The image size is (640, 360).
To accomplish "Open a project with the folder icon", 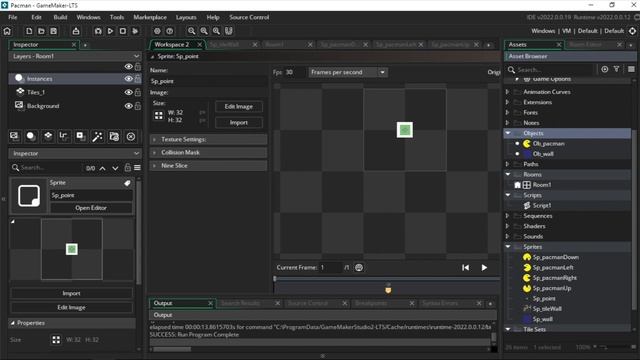I will click(41, 31).
